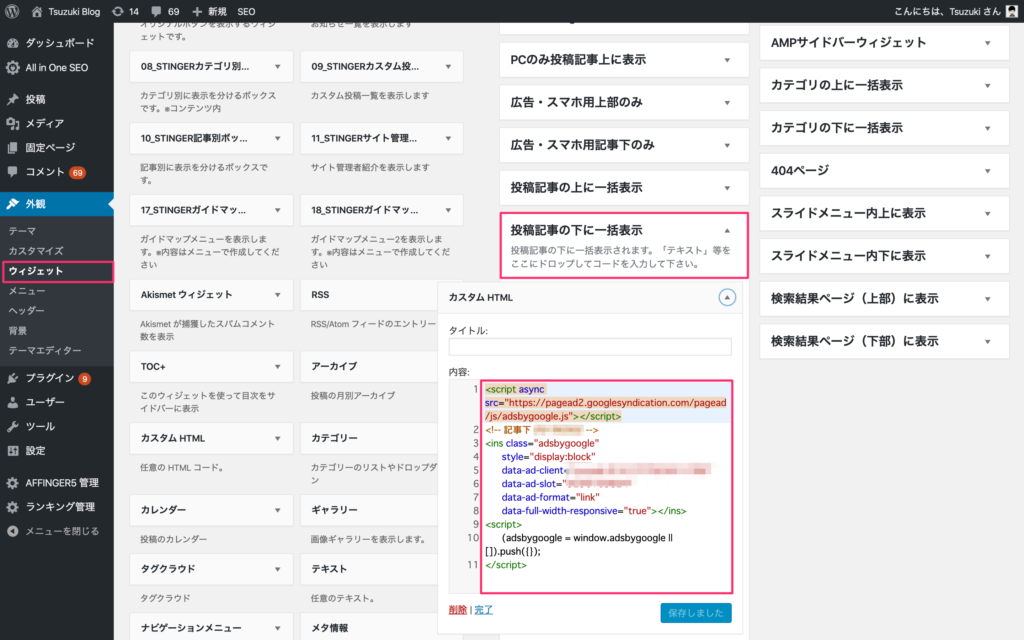Open the メニュー submenu item
The width and height of the screenshot is (1024, 640).
[x=27, y=291]
